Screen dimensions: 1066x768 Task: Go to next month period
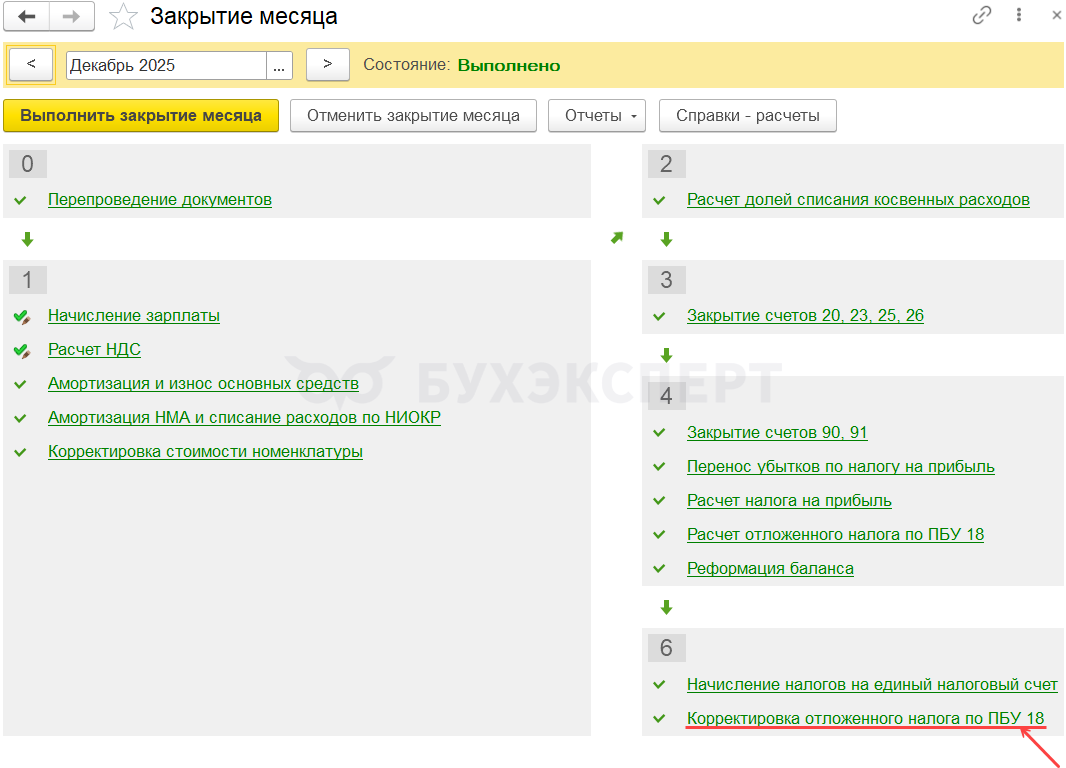coord(327,65)
